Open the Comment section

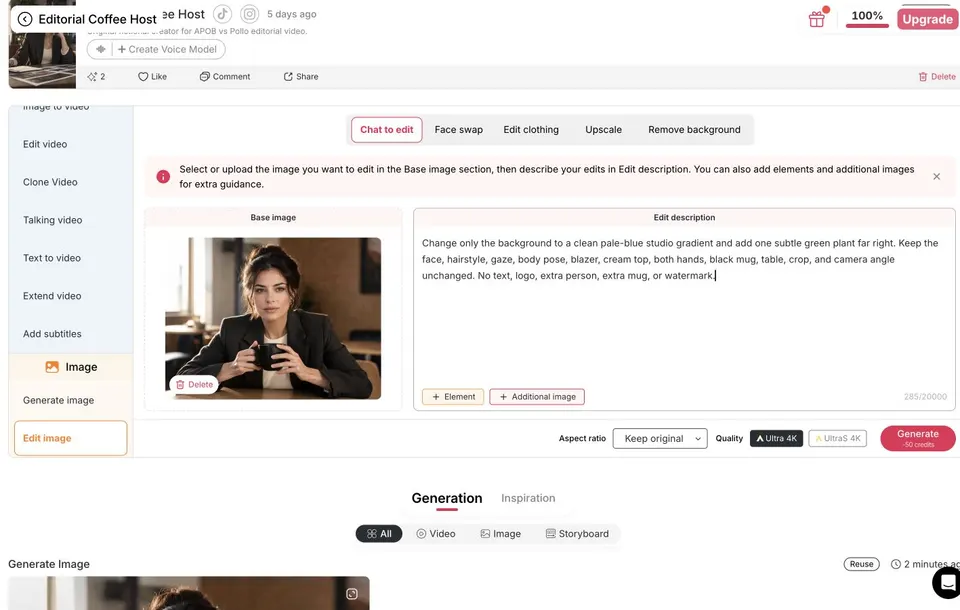click(225, 77)
